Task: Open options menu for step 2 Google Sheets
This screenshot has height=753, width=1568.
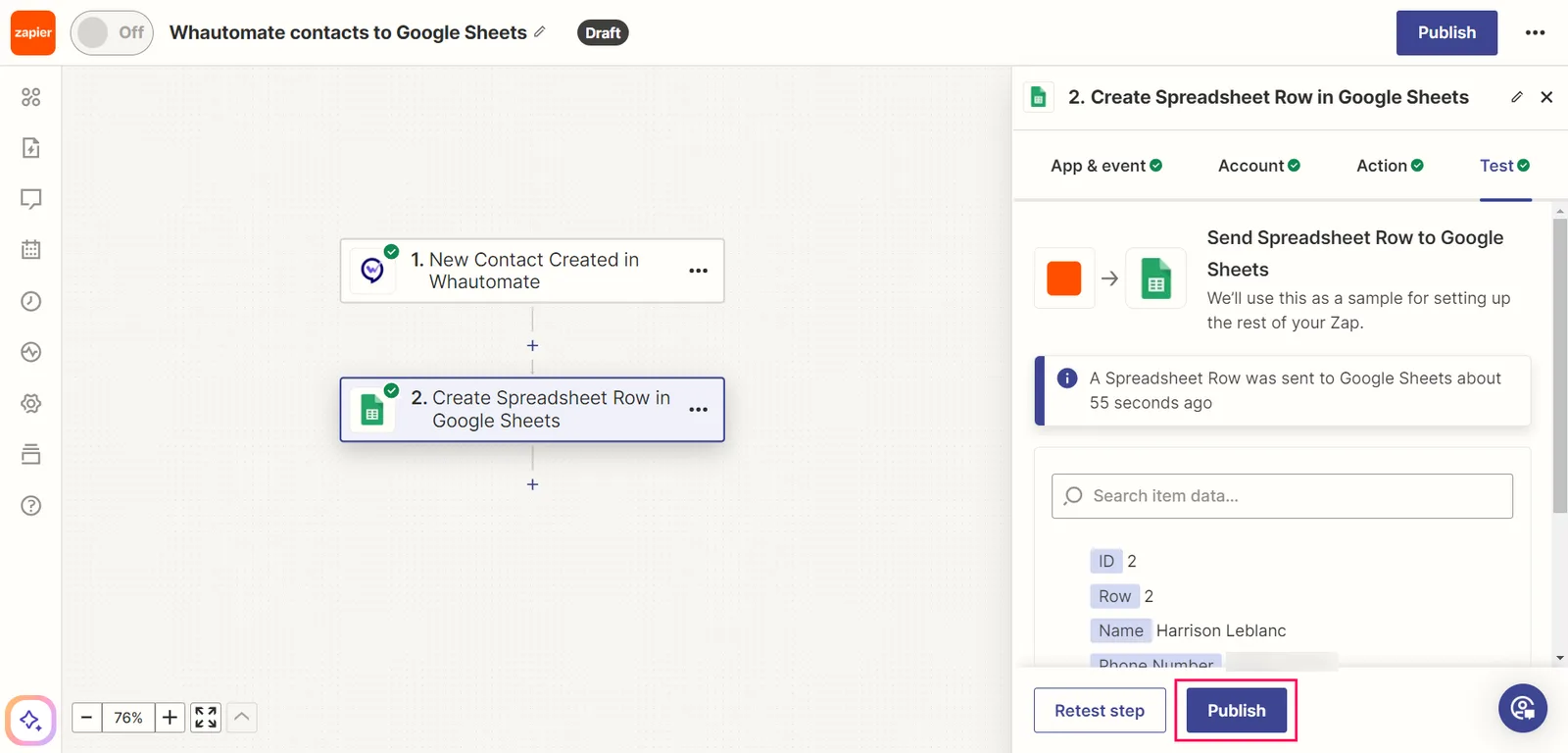Action: click(x=698, y=410)
